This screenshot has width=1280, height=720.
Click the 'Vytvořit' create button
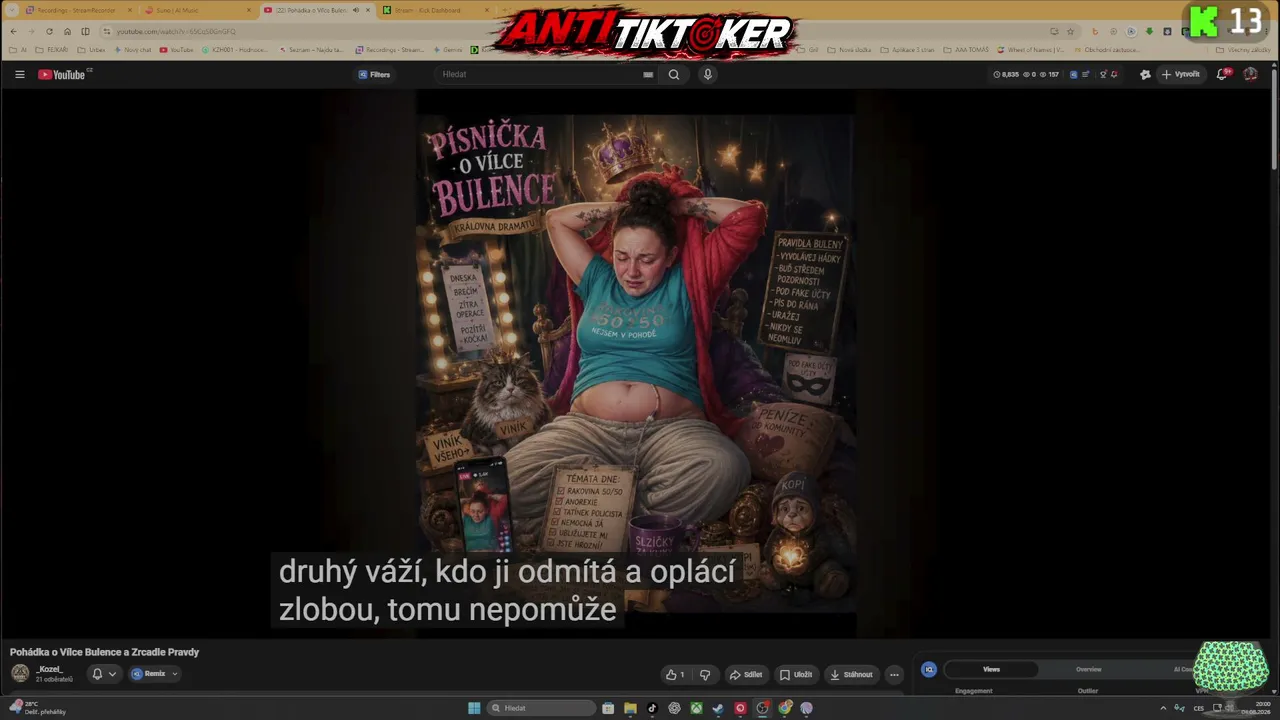pyautogui.click(x=1180, y=74)
